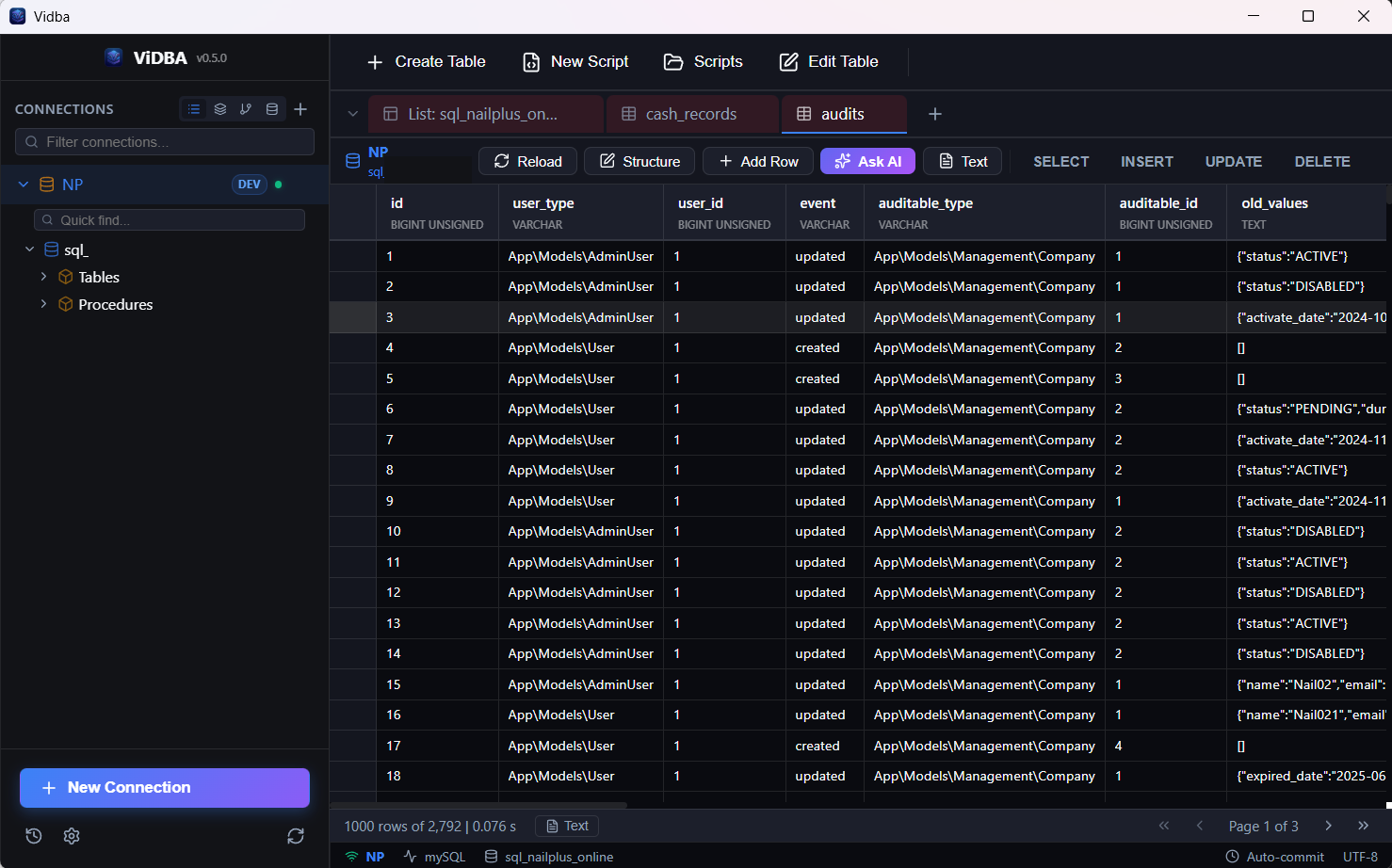Click App\Models\AdminUser cell in row 10
This screenshot has height=868, width=1392.
tap(581, 532)
